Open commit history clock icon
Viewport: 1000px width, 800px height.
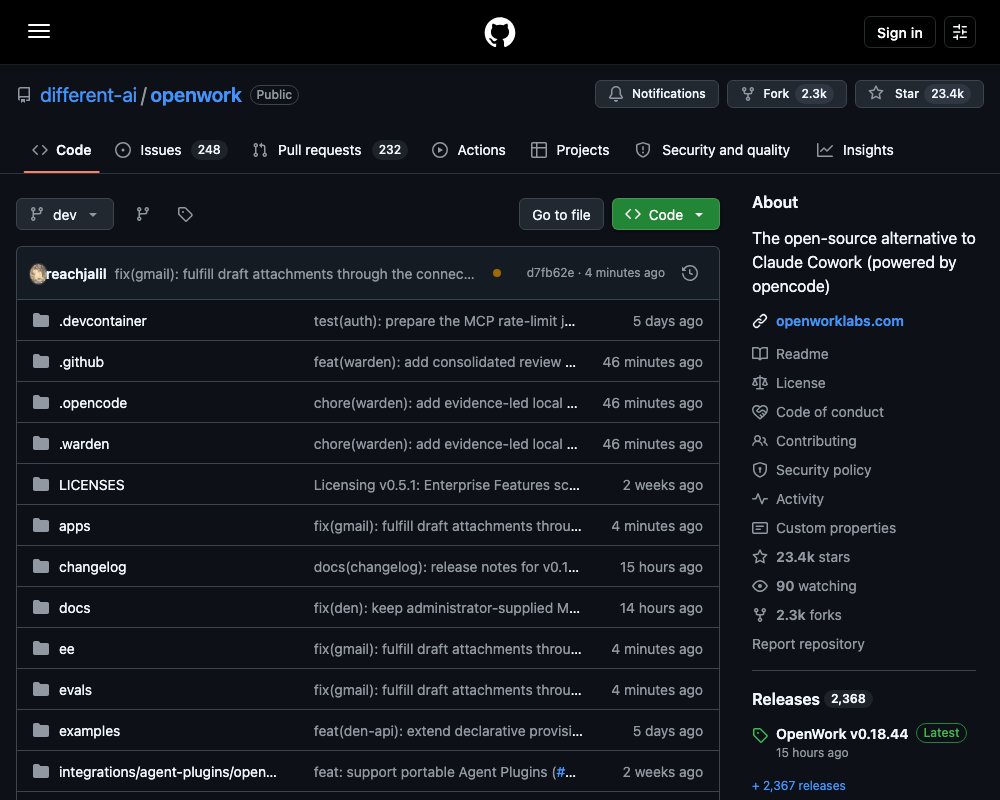tap(689, 274)
